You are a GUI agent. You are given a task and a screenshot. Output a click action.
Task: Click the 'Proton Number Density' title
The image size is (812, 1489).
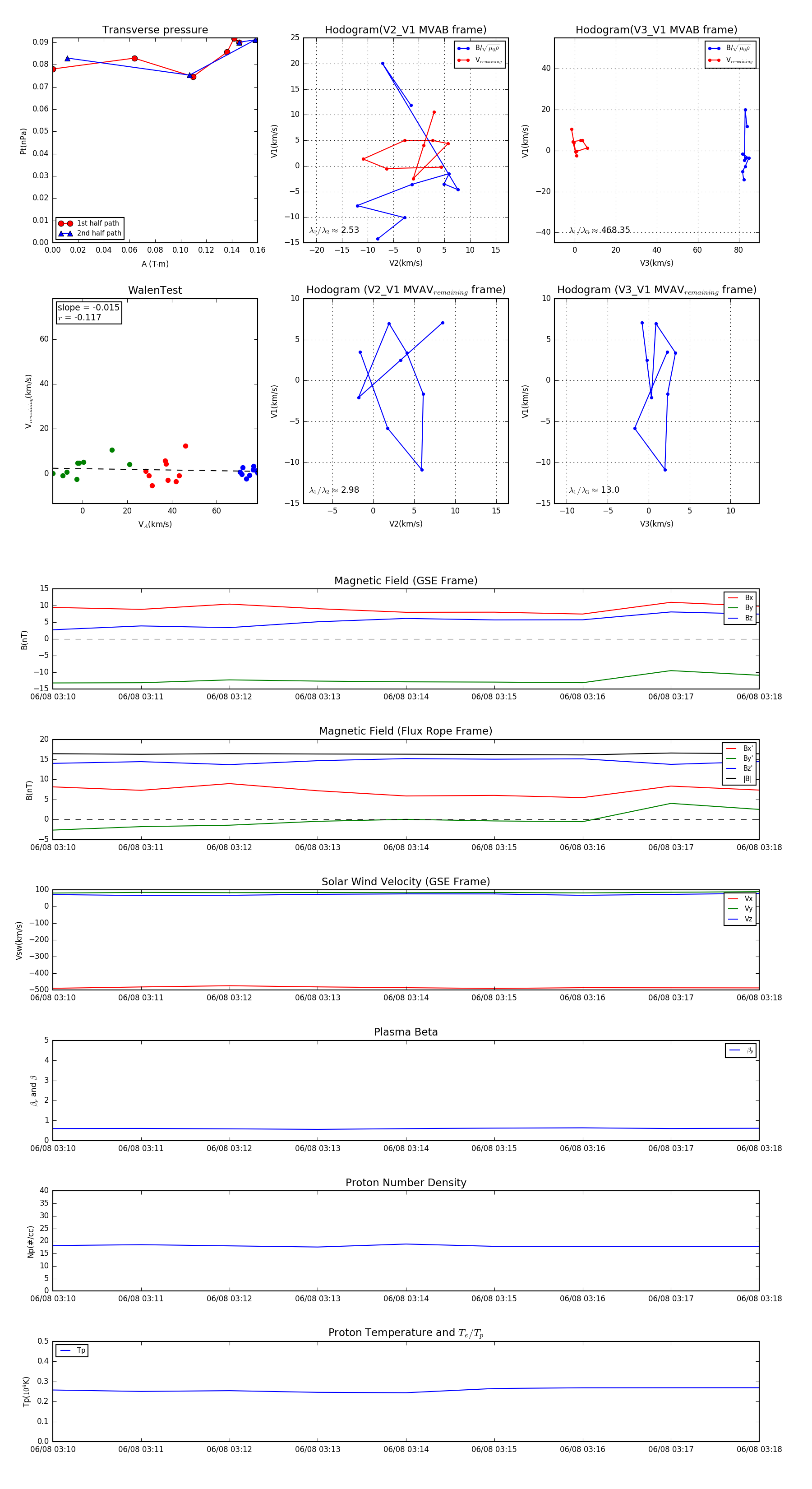(406, 1183)
